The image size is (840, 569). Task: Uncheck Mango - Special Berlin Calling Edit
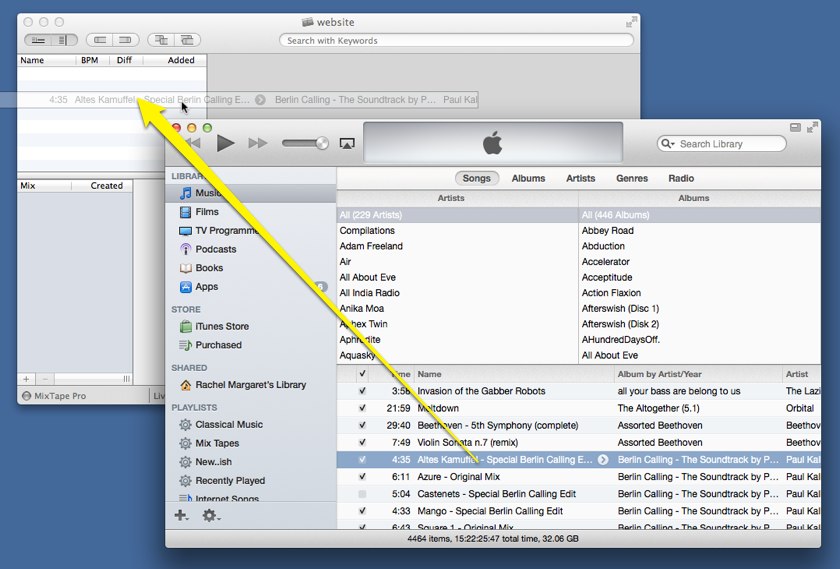pyautogui.click(x=363, y=511)
